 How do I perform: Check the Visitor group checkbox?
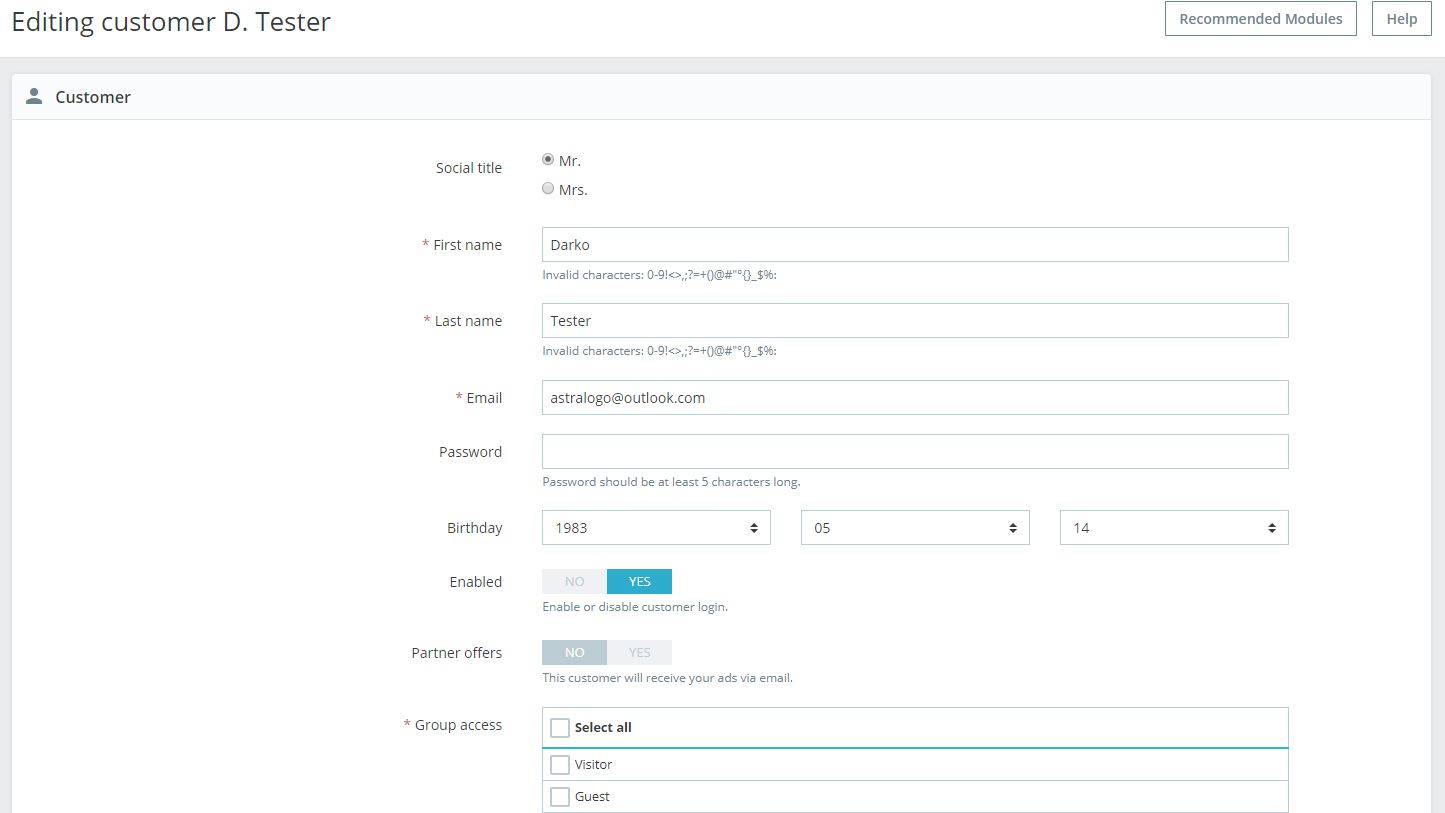click(x=560, y=764)
